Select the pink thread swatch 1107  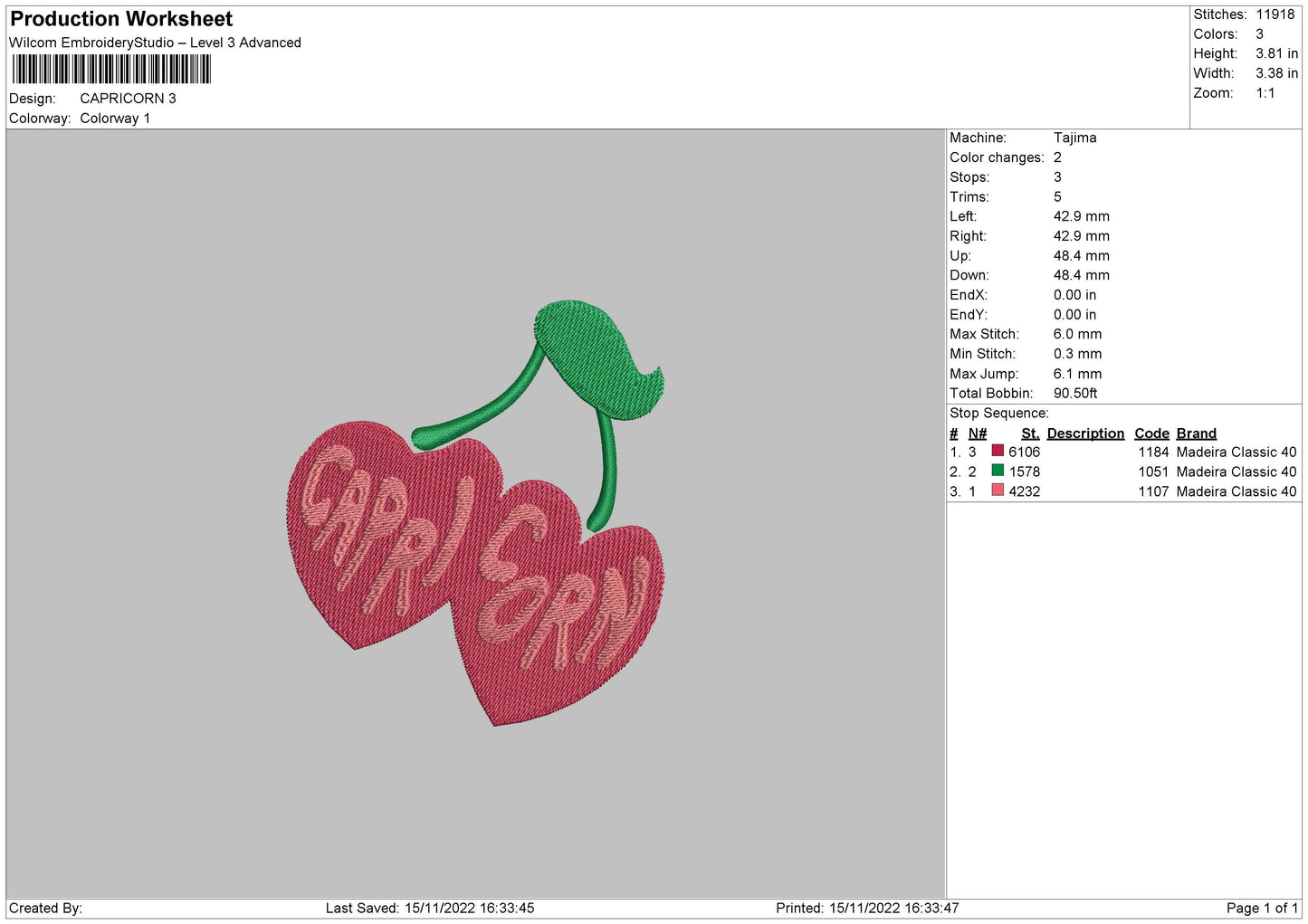point(998,491)
